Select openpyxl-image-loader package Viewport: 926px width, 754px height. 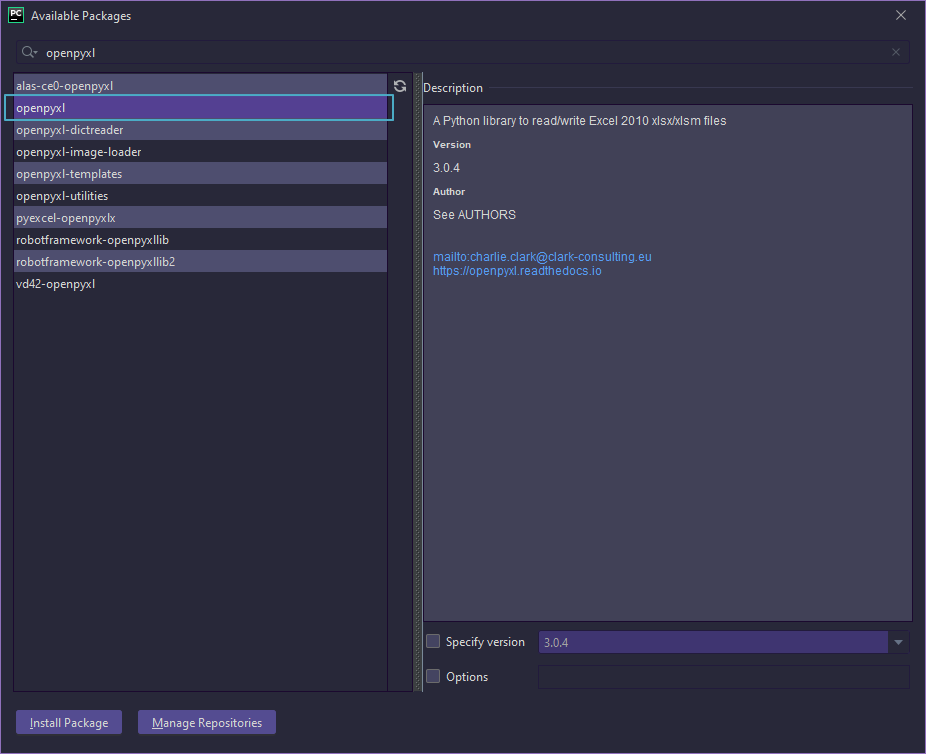[x=201, y=152]
